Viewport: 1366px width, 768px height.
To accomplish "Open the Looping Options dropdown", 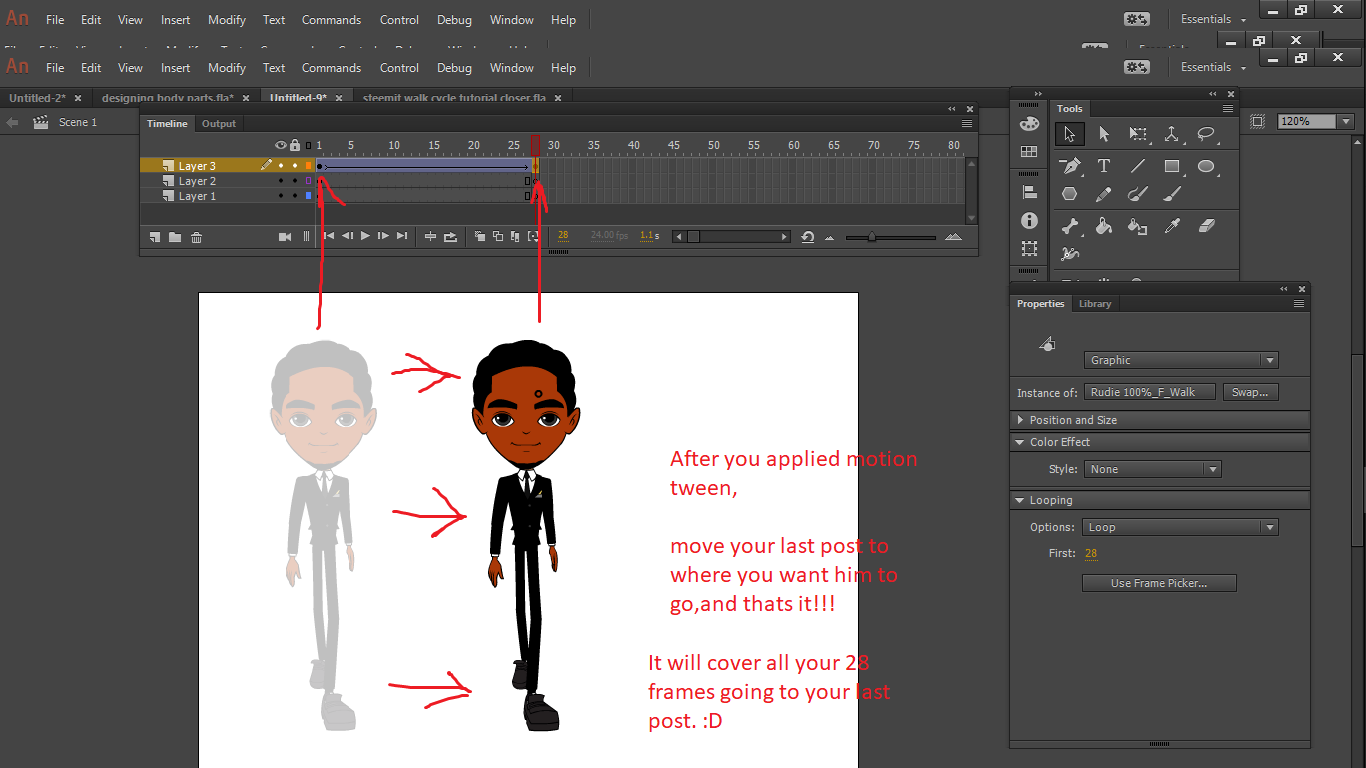I will [1181, 527].
